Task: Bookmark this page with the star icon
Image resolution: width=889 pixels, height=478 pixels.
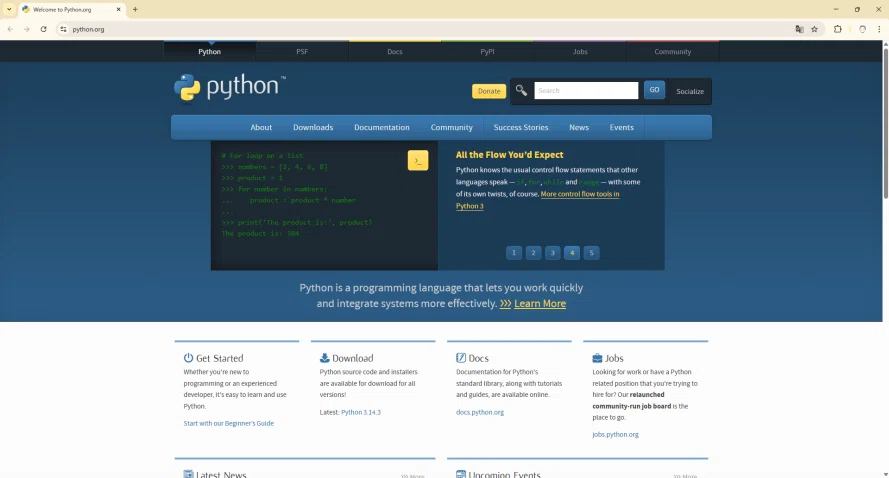Action: coord(814,29)
